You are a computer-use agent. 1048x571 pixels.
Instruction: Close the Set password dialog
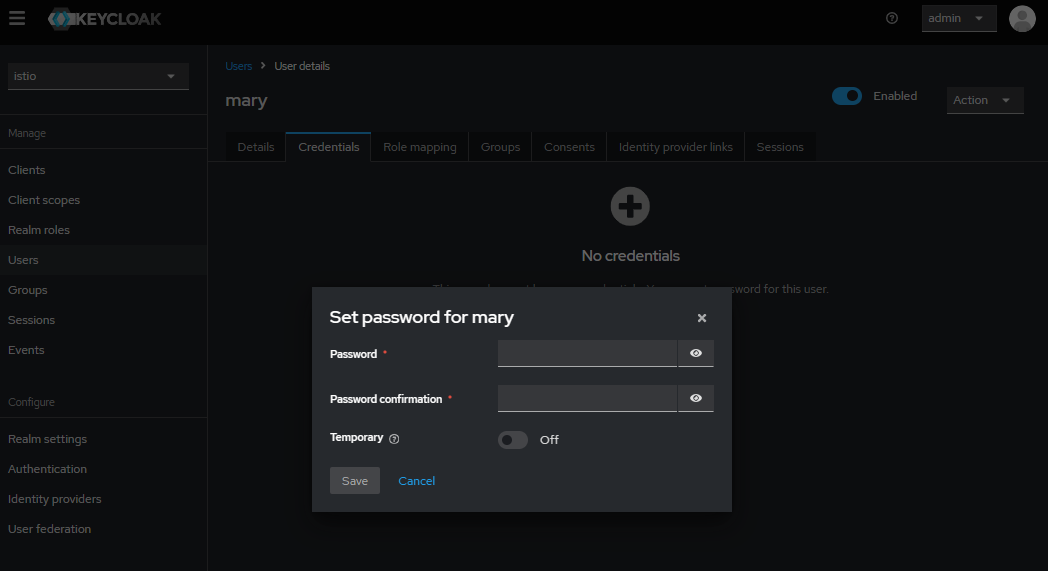coord(702,318)
